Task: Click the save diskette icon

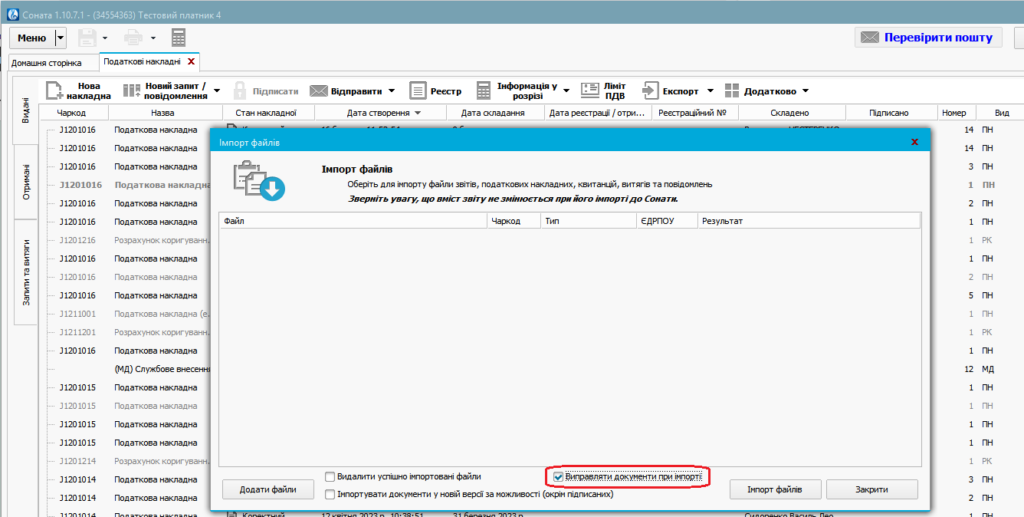Action: (88, 38)
